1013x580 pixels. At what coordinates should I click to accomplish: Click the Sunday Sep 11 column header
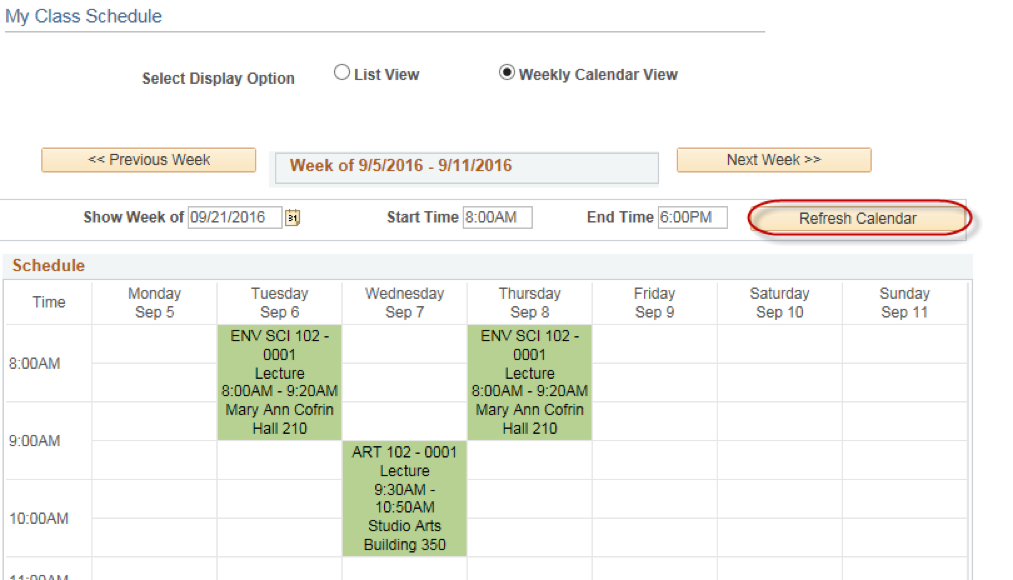[x=904, y=303]
